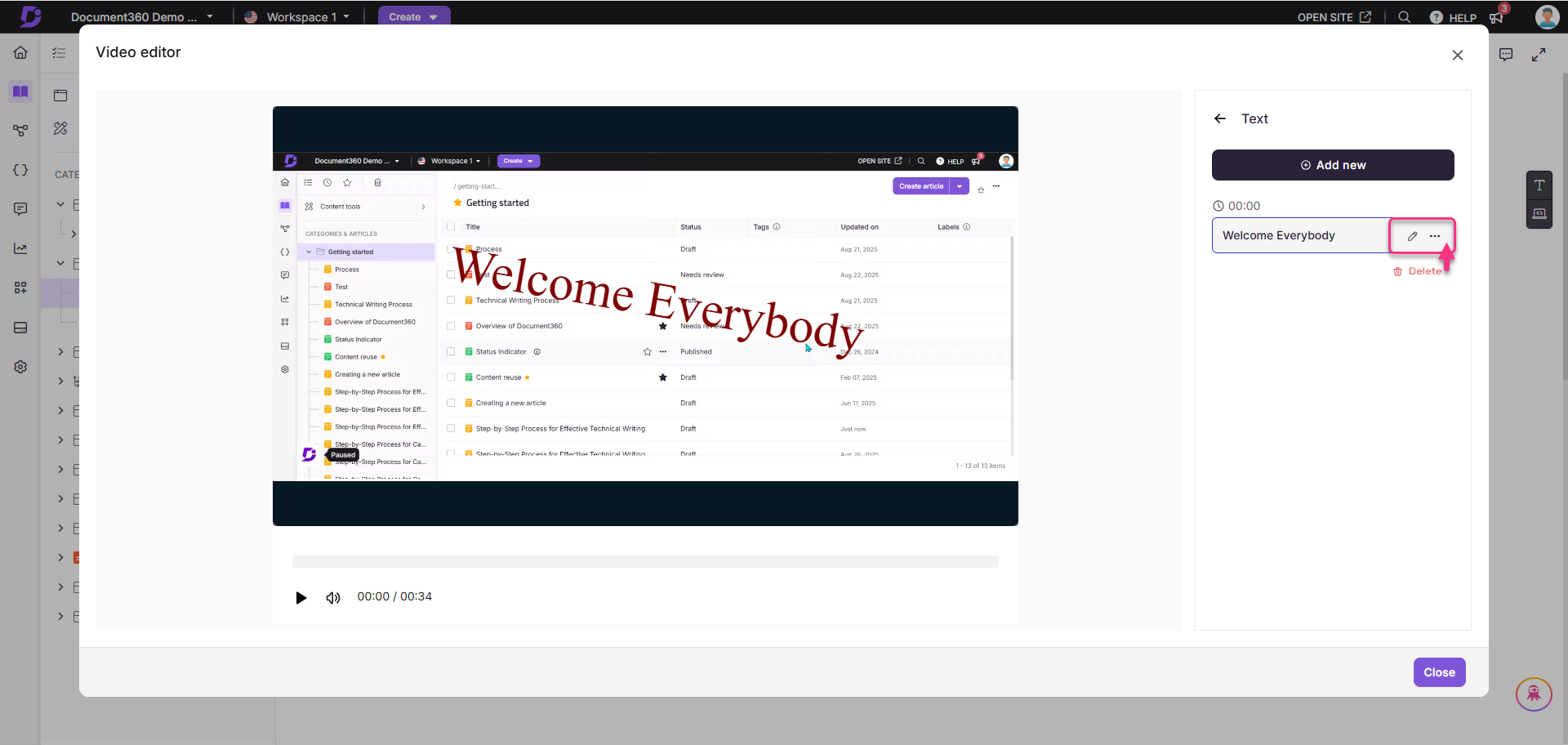Go back using the arrow beside Text

tap(1220, 118)
